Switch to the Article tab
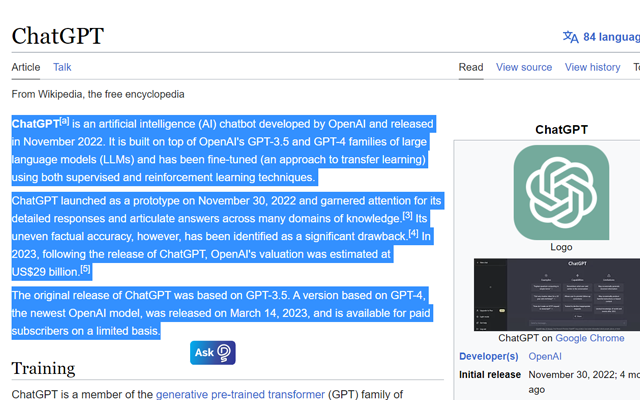Screen dimensions: 640x400 [x=26, y=67]
